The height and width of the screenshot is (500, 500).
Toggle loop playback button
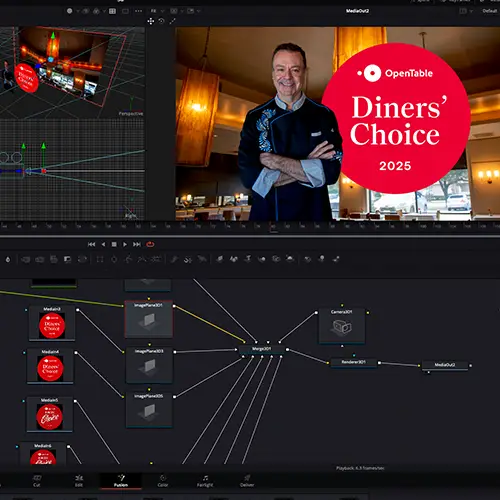(150, 244)
